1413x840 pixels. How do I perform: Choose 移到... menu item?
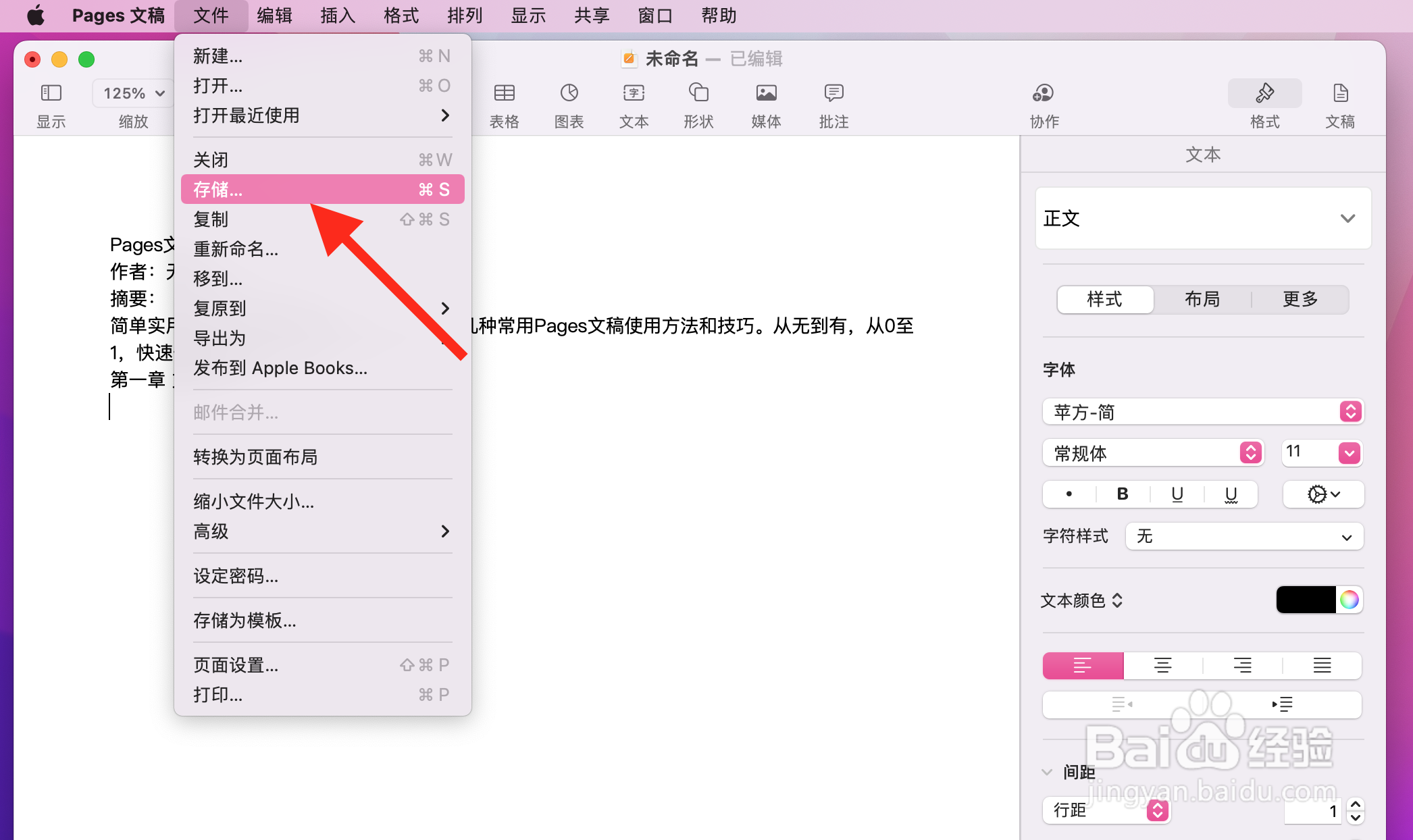[322, 279]
